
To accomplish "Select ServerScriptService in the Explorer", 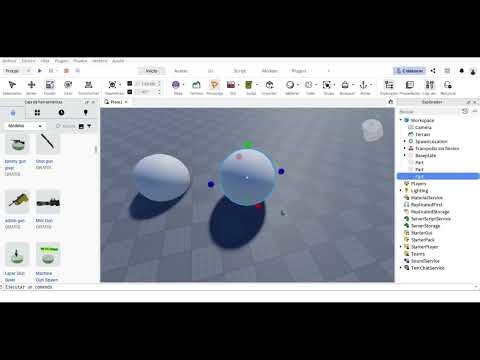I will [431, 219].
